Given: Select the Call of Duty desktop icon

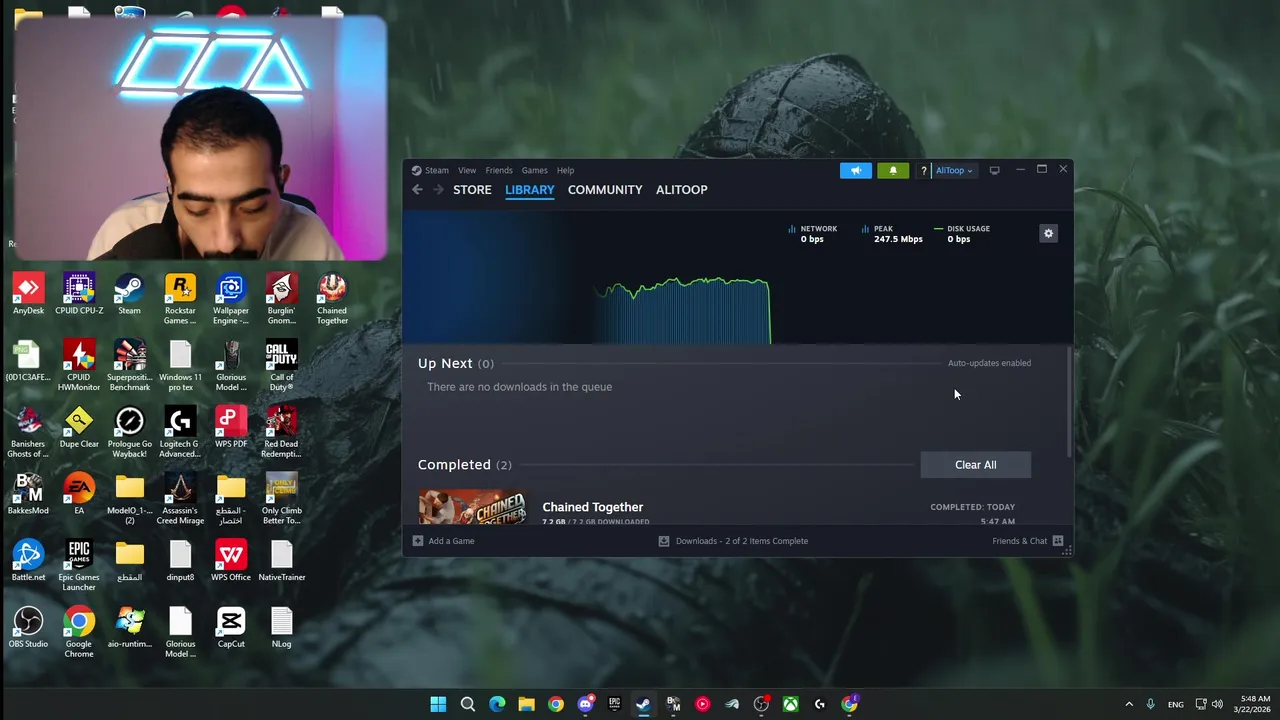Looking at the screenshot, I should tap(281, 366).
